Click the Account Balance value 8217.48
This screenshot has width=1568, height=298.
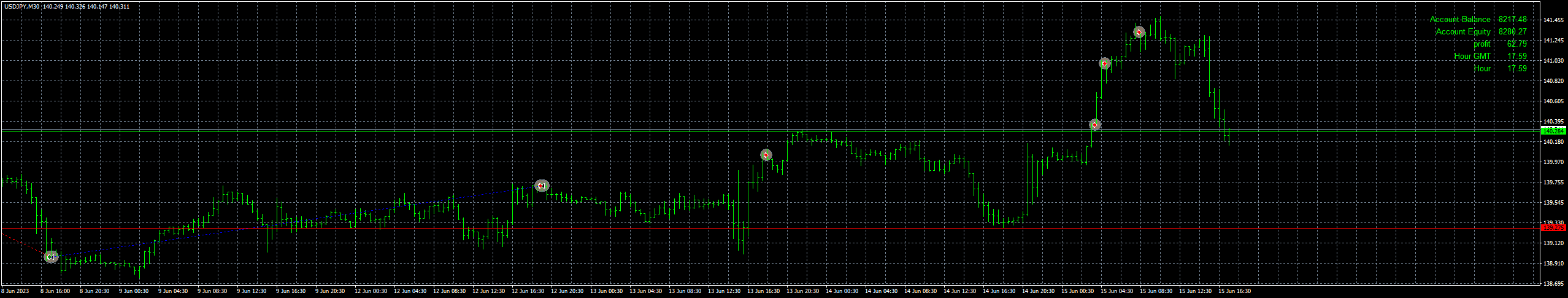[x=1512, y=20]
